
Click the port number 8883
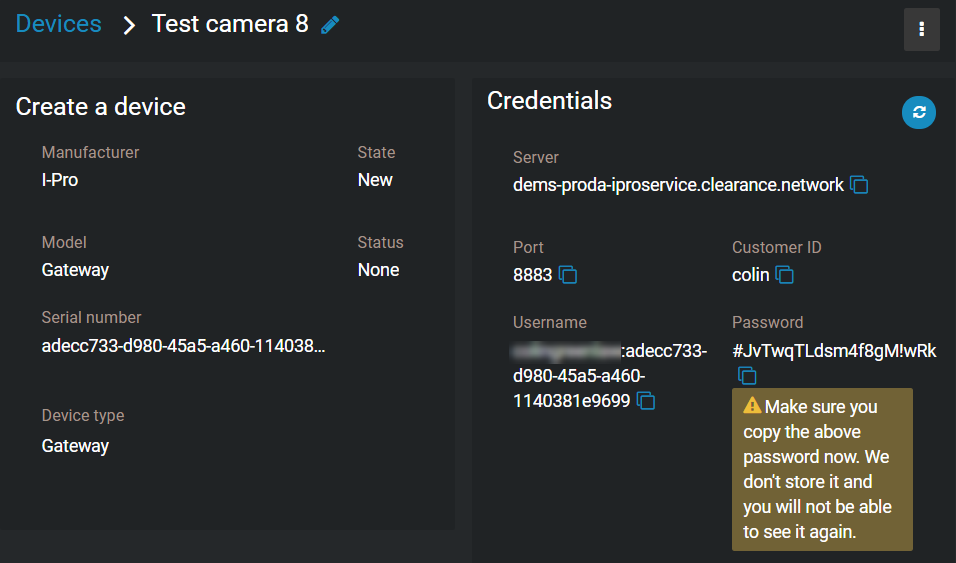point(532,275)
